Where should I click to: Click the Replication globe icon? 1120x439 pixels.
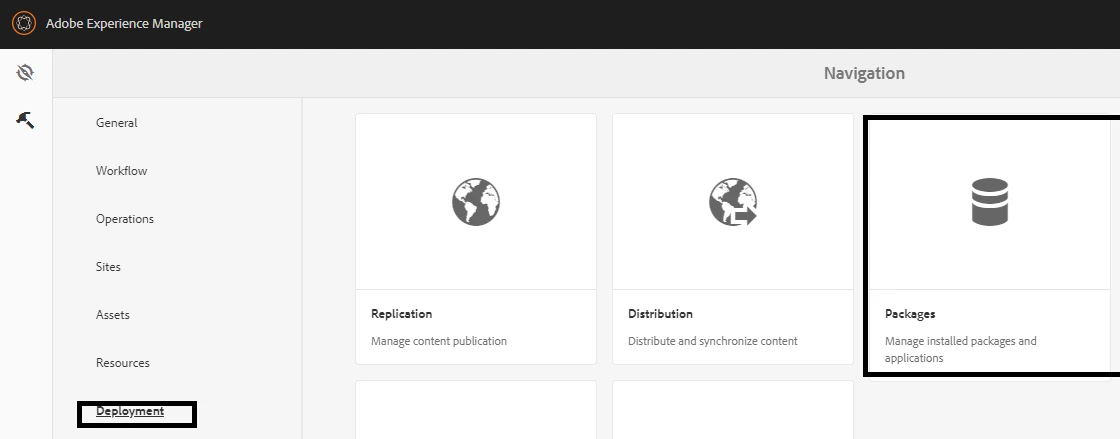pos(476,202)
